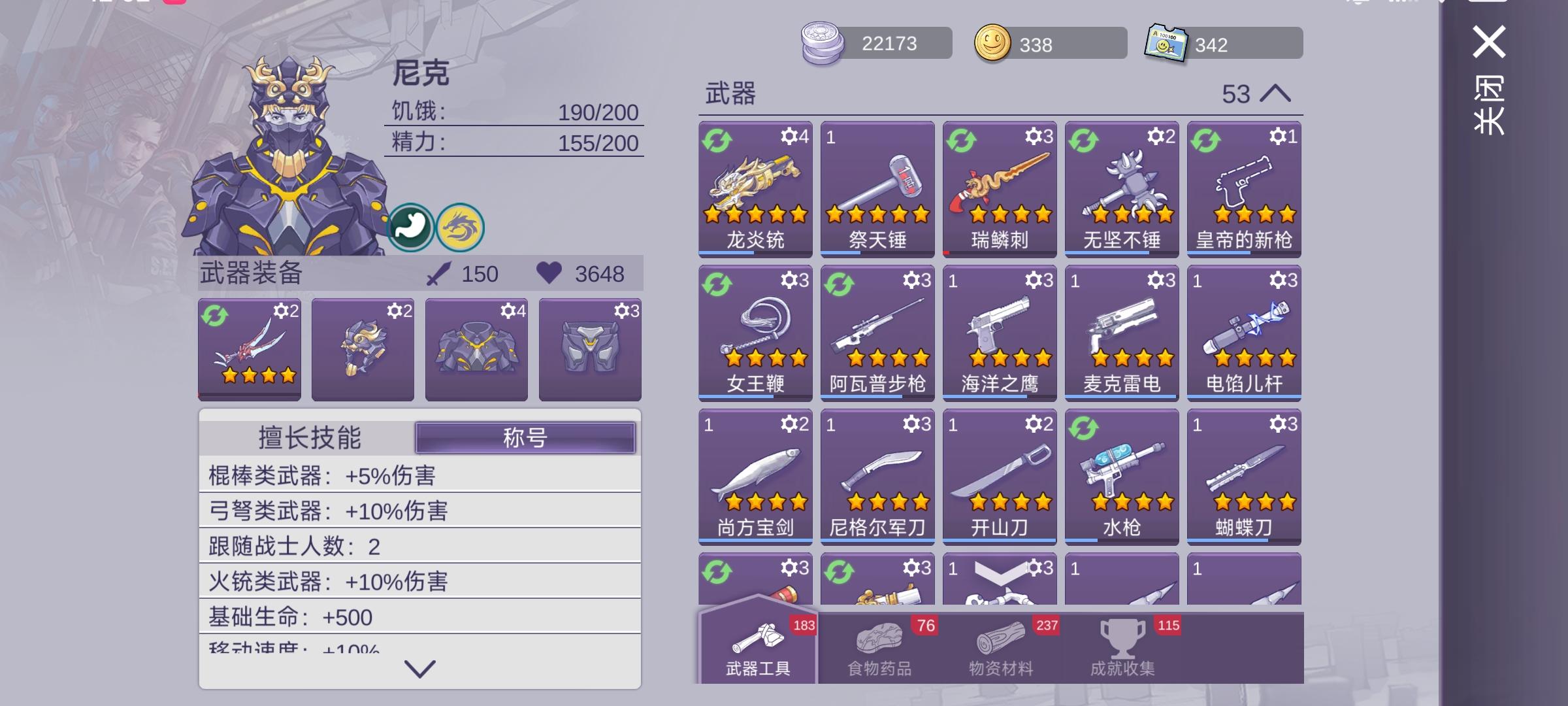Screen dimensions: 1568x706
Task: Tap swap icon on 皇帝的新枪 pistol
Action: coord(1205,141)
